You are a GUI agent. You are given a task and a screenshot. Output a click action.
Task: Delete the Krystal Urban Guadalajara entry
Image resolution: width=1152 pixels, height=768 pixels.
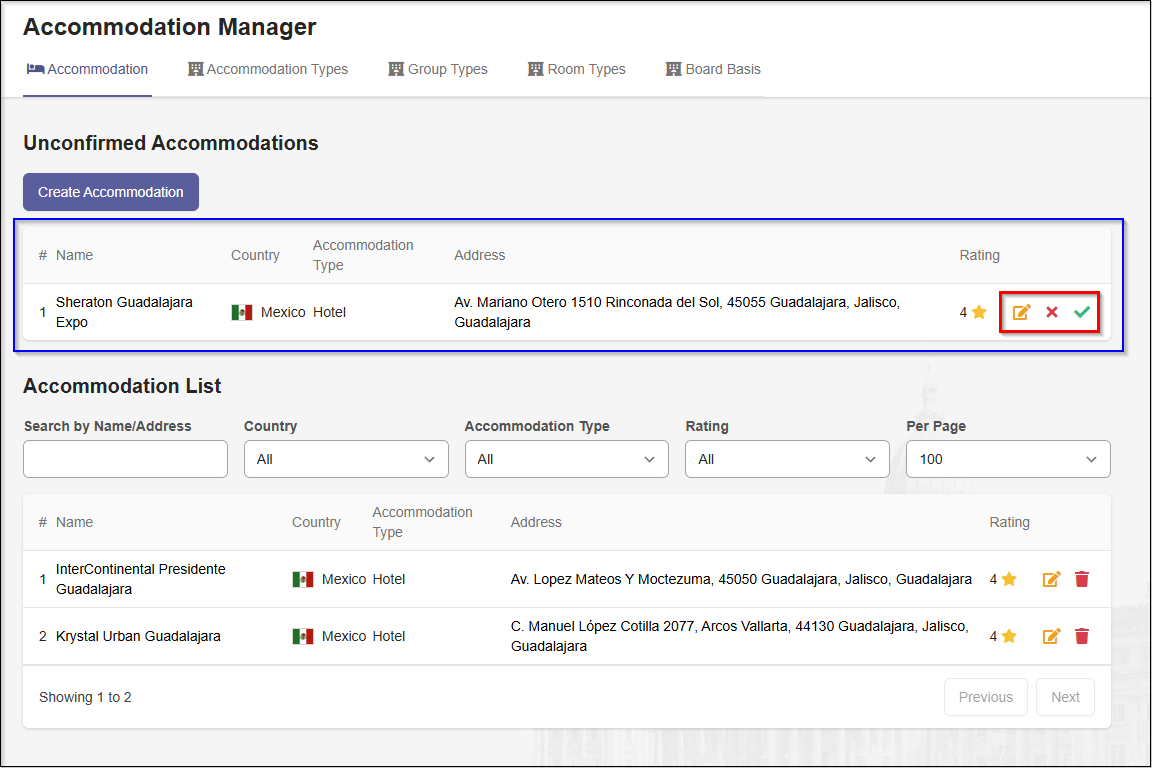[1082, 636]
